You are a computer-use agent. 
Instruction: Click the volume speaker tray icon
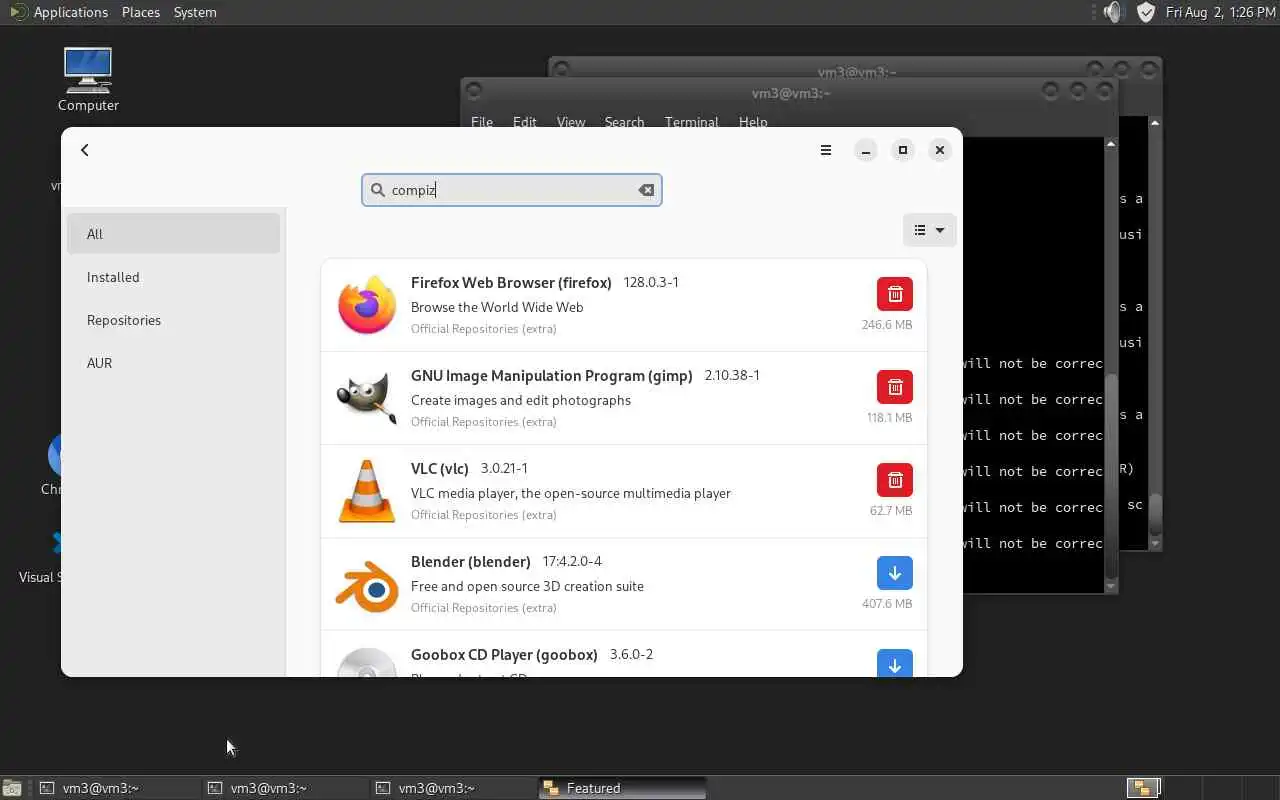[1114, 12]
